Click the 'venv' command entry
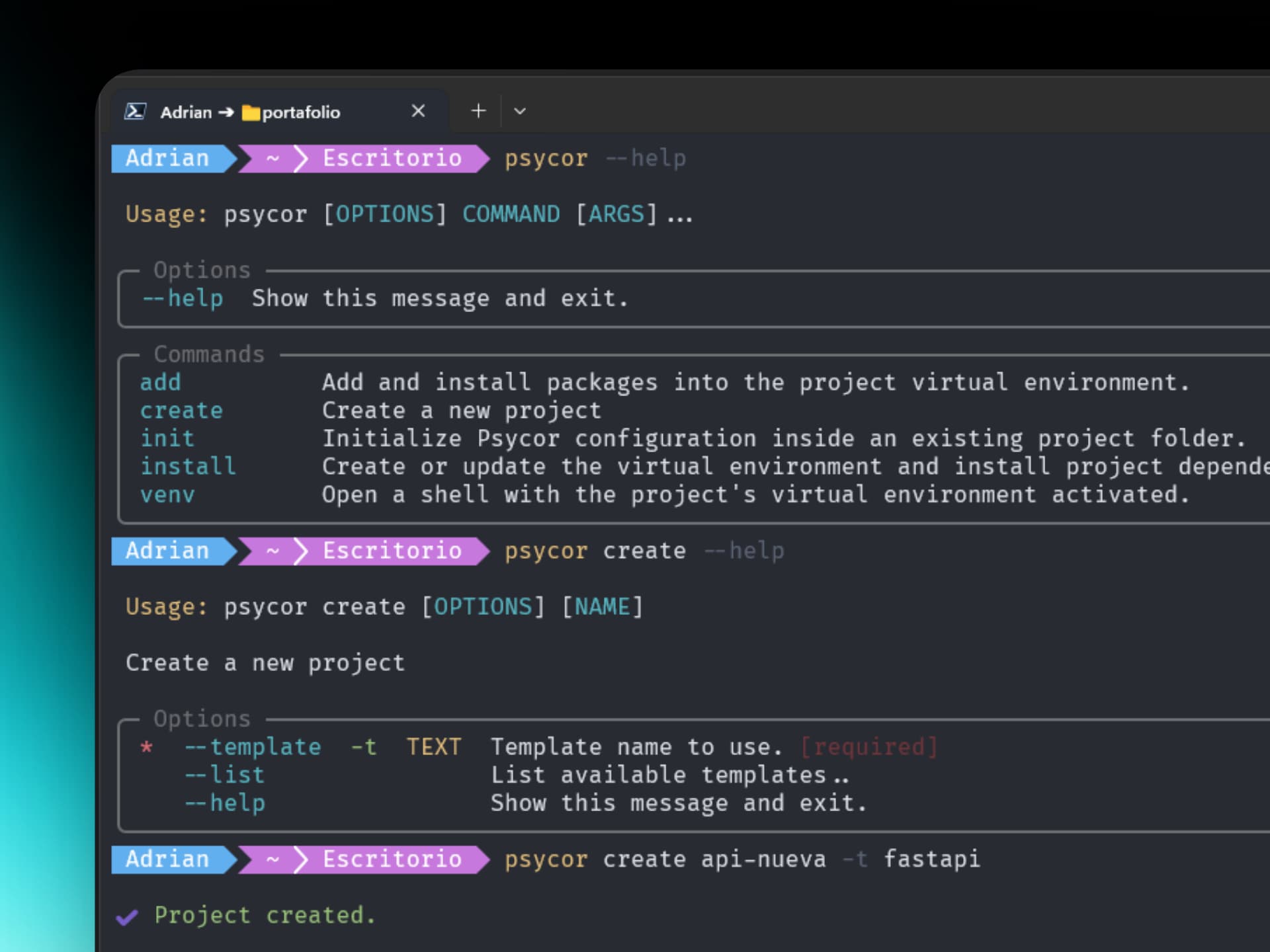1270x952 pixels. click(167, 495)
